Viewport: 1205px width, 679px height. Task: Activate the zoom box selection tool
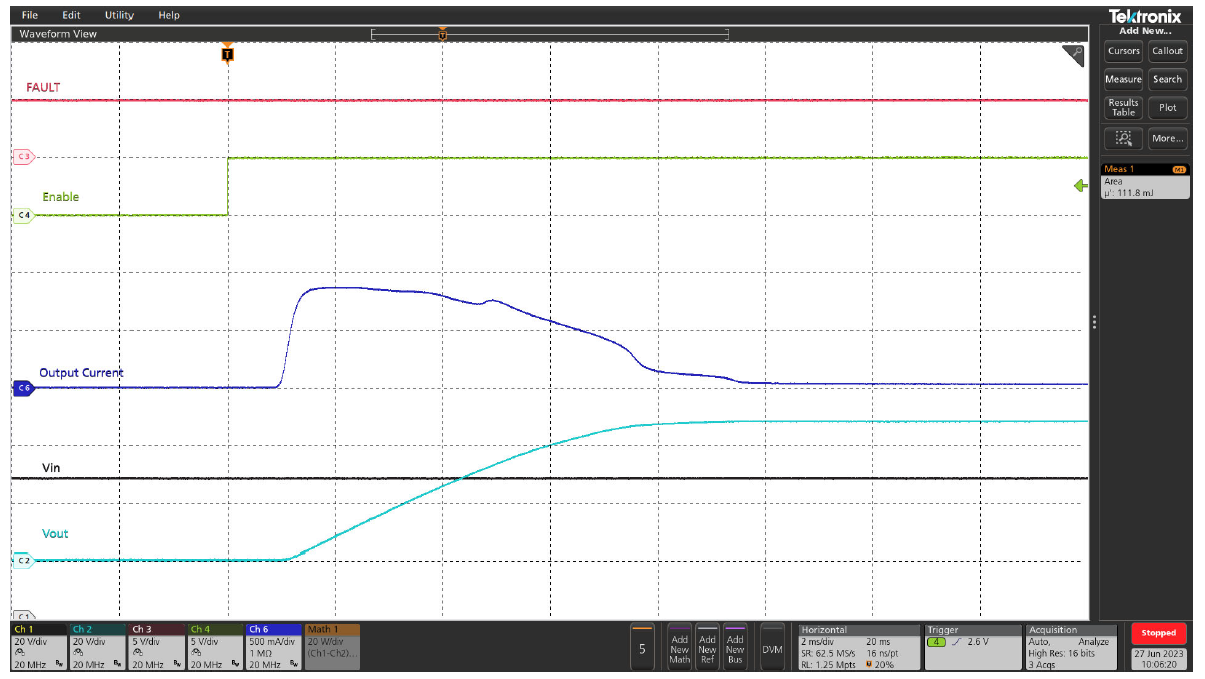[1123, 139]
